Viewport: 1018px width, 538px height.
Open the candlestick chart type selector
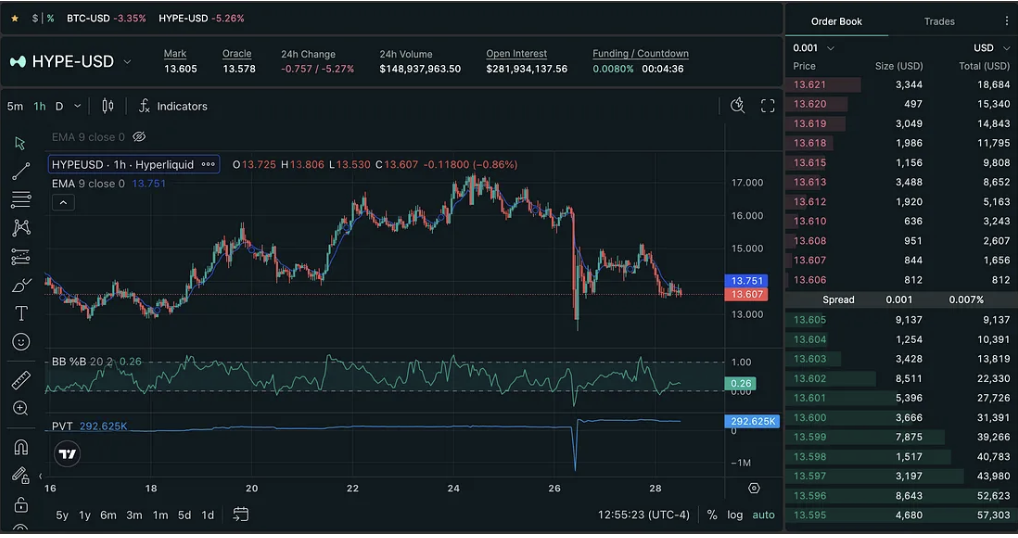pos(108,106)
